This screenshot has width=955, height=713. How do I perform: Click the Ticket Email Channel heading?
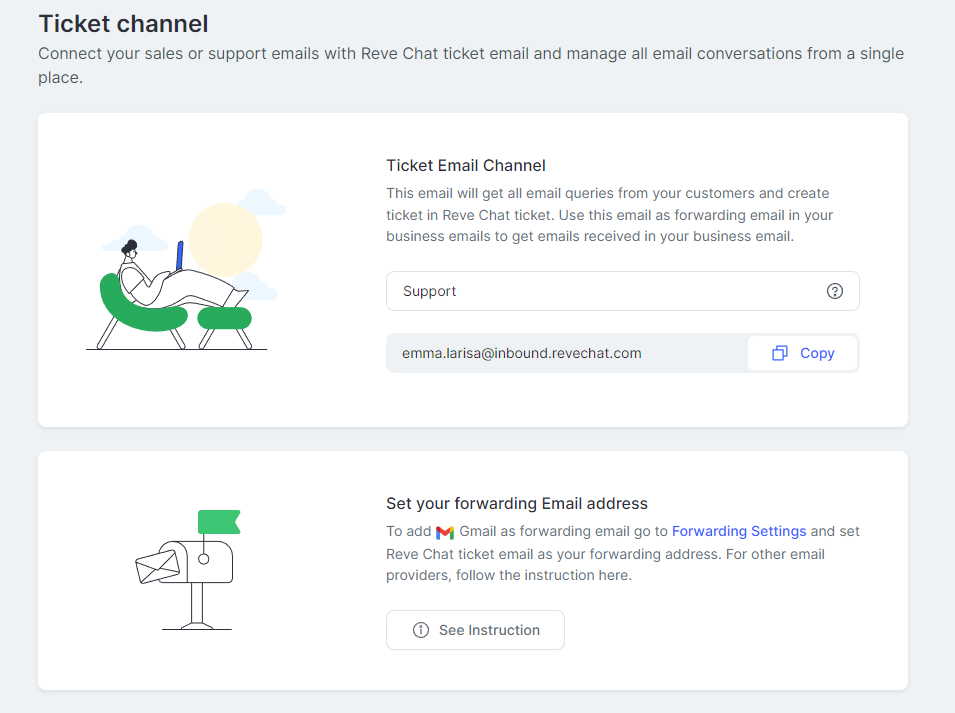(466, 166)
